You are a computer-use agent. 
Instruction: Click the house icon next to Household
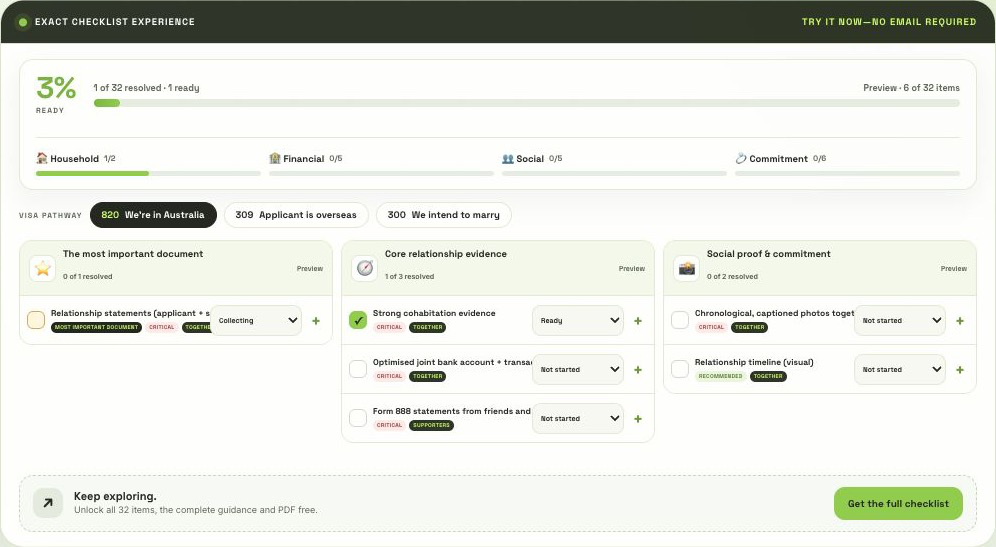pos(42,158)
